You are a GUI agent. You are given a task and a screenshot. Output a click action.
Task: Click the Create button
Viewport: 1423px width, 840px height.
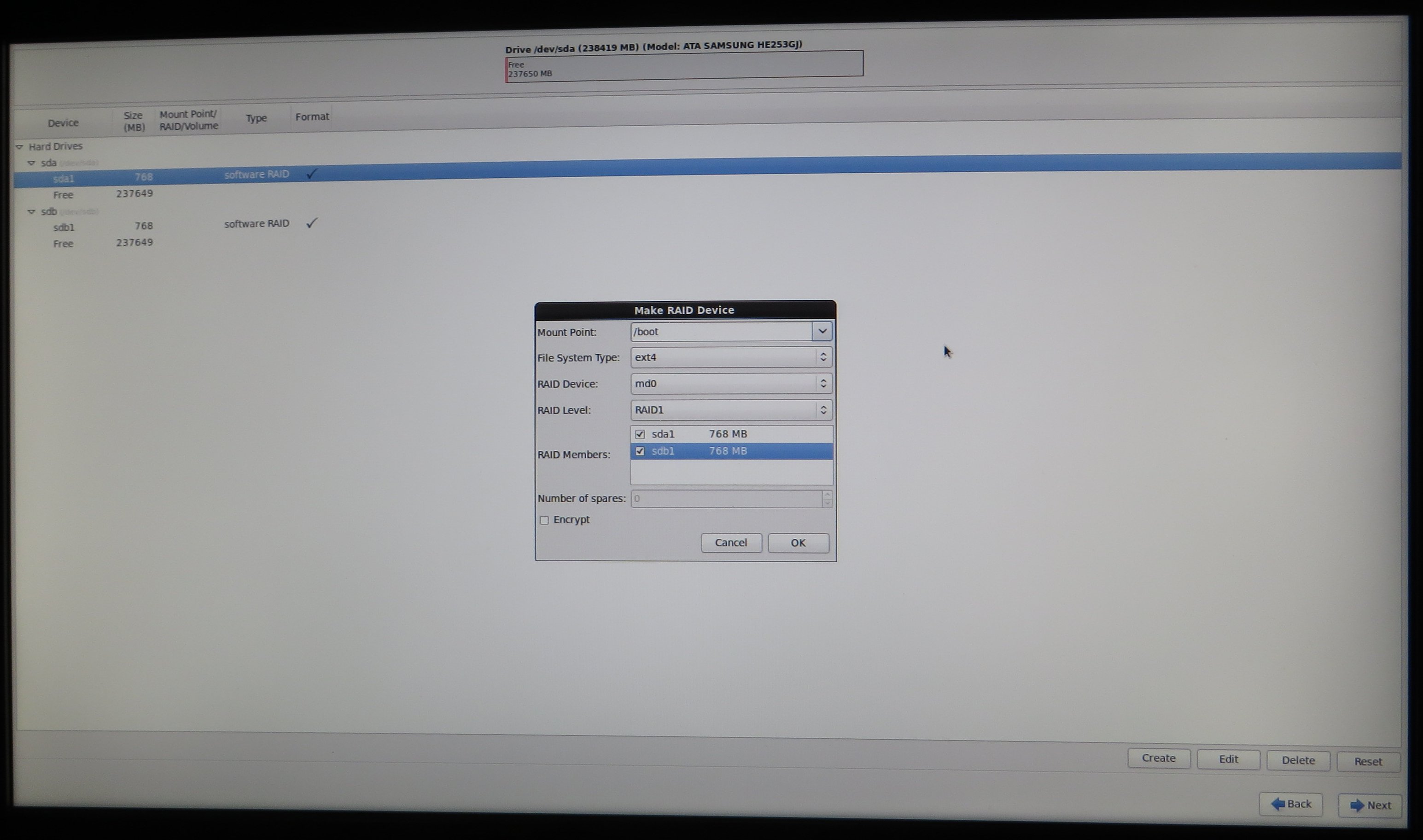(1158, 758)
